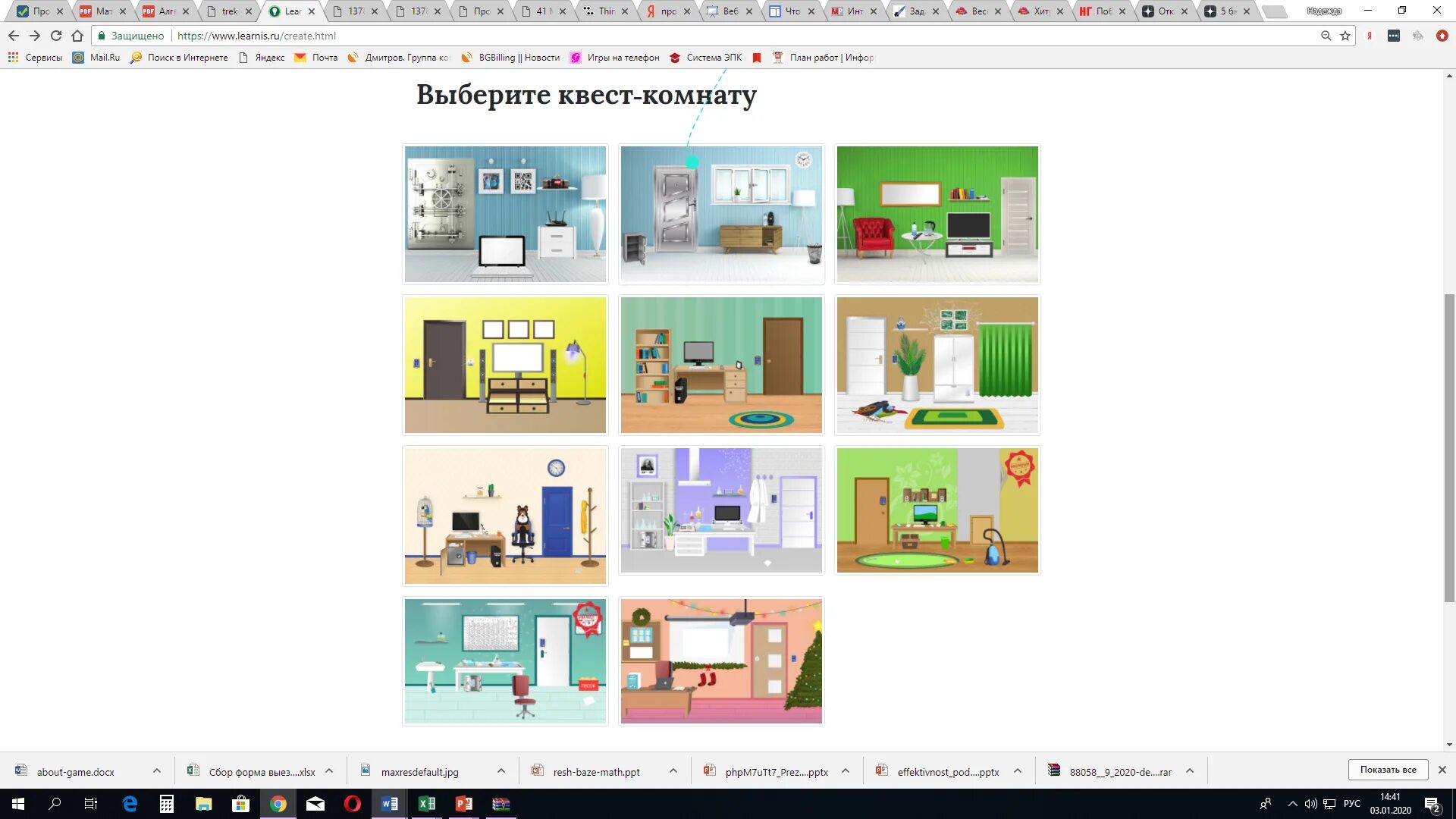Open Calculator from the taskbar
Viewport: 1456px width, 819px height.
click(x=167, y=804)
